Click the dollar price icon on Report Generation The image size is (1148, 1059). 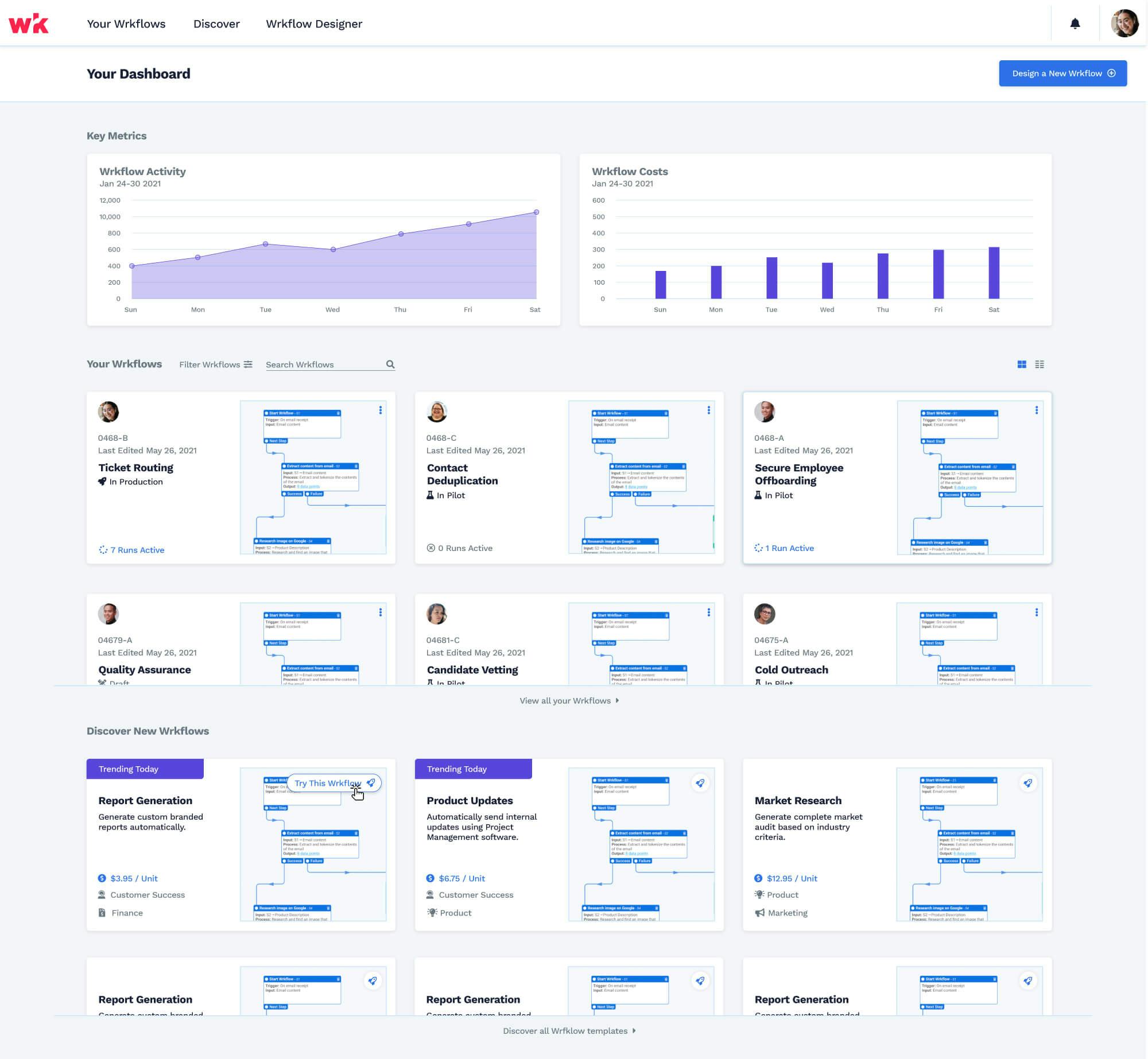click(x=102, y=878)
